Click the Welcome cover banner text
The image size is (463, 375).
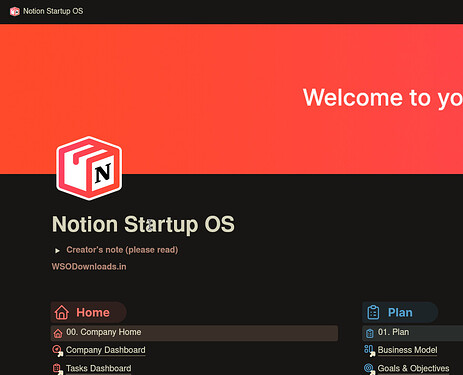(383, 98)
